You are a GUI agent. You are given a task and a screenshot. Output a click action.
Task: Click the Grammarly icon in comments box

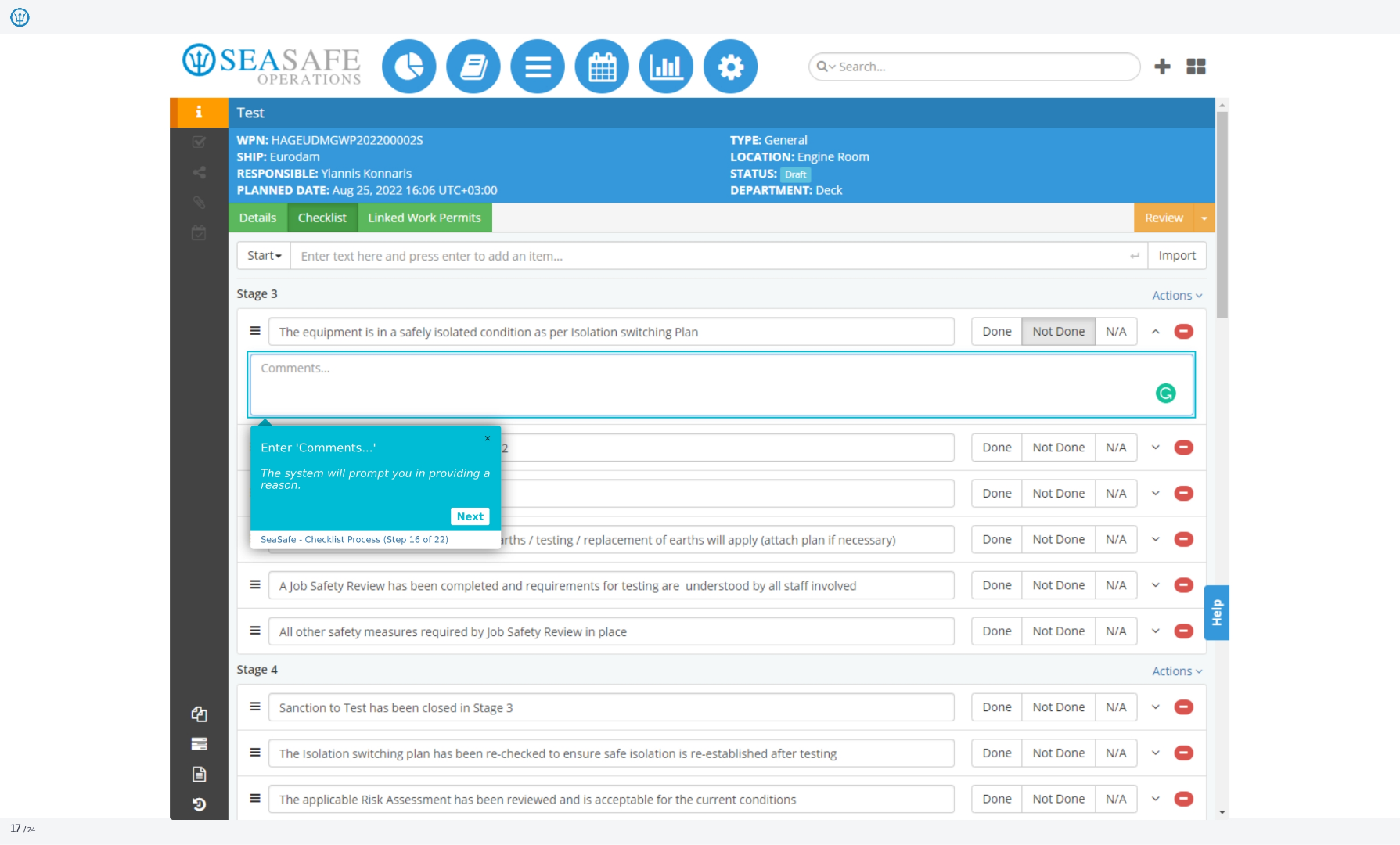[x=1165, y=394]
